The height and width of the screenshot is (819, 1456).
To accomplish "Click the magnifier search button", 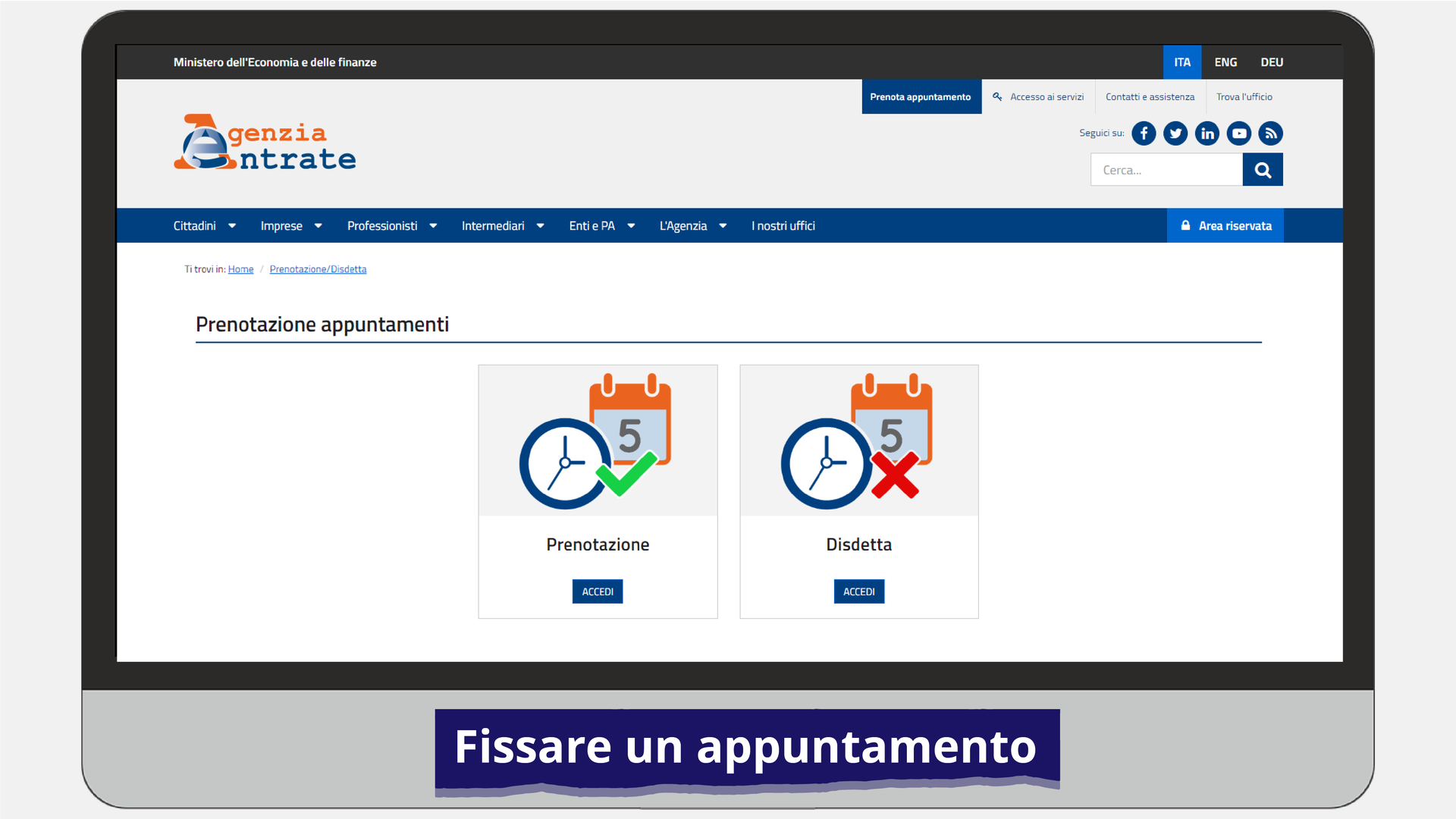I will click(1263, 170).
